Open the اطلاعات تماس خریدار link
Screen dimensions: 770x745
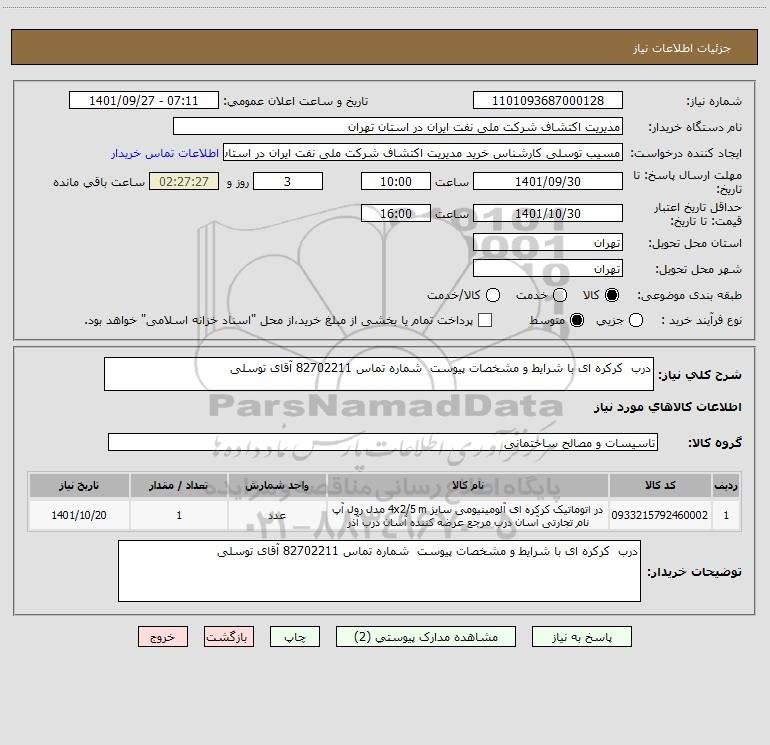coord(165,153)
